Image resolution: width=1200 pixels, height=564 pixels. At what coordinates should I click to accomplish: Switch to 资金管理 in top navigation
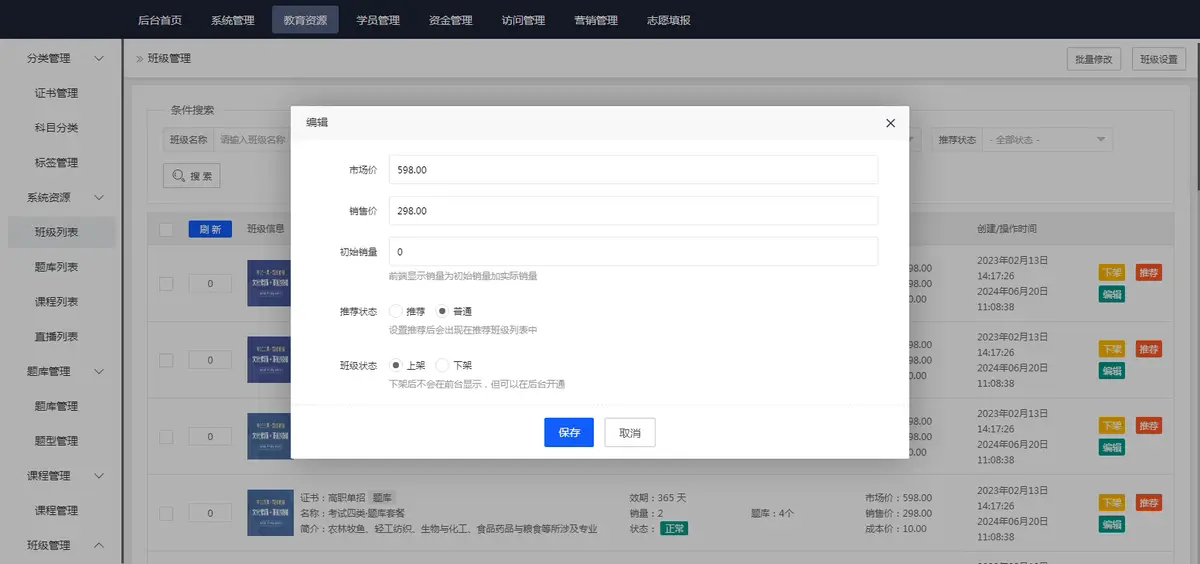(450, 20)
